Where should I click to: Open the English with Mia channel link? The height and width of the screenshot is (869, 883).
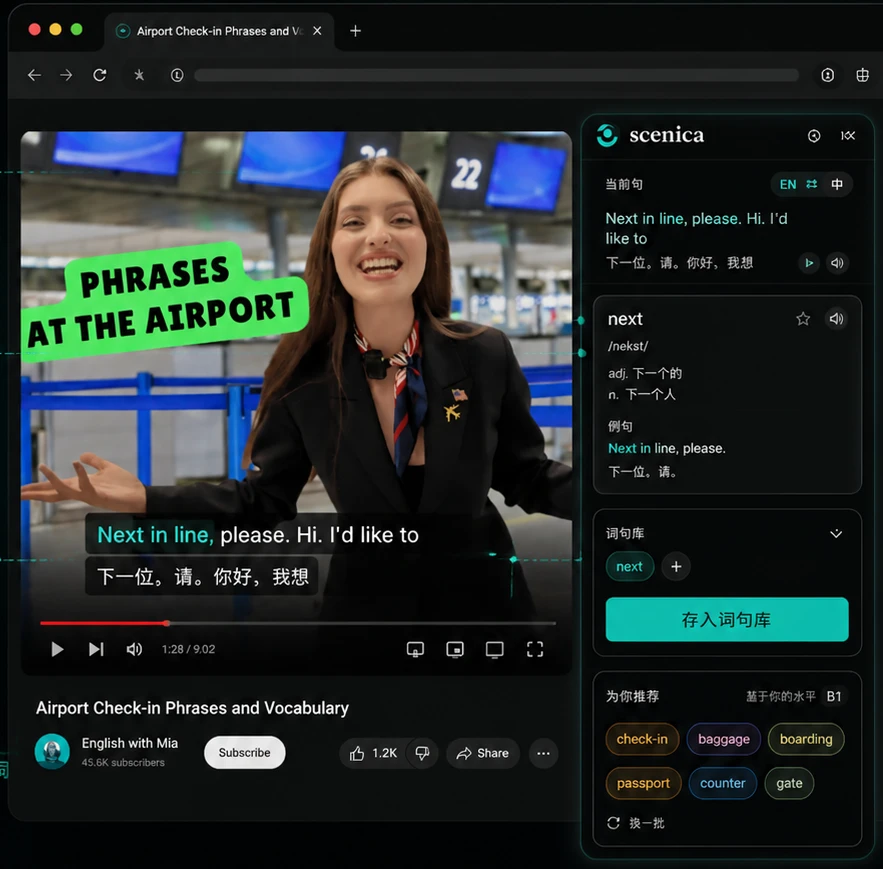click(130, 743)
